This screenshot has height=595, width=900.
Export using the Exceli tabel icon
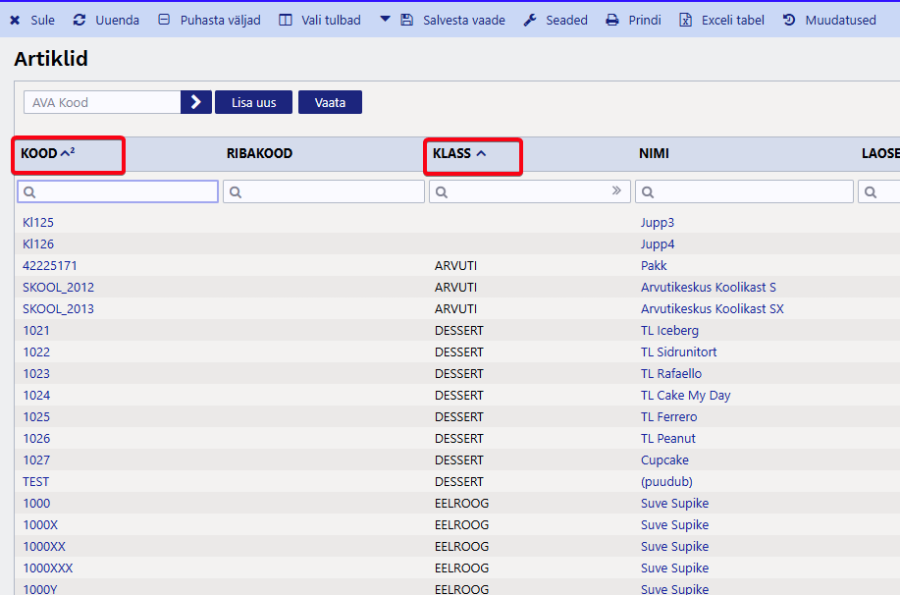(686, 20)
